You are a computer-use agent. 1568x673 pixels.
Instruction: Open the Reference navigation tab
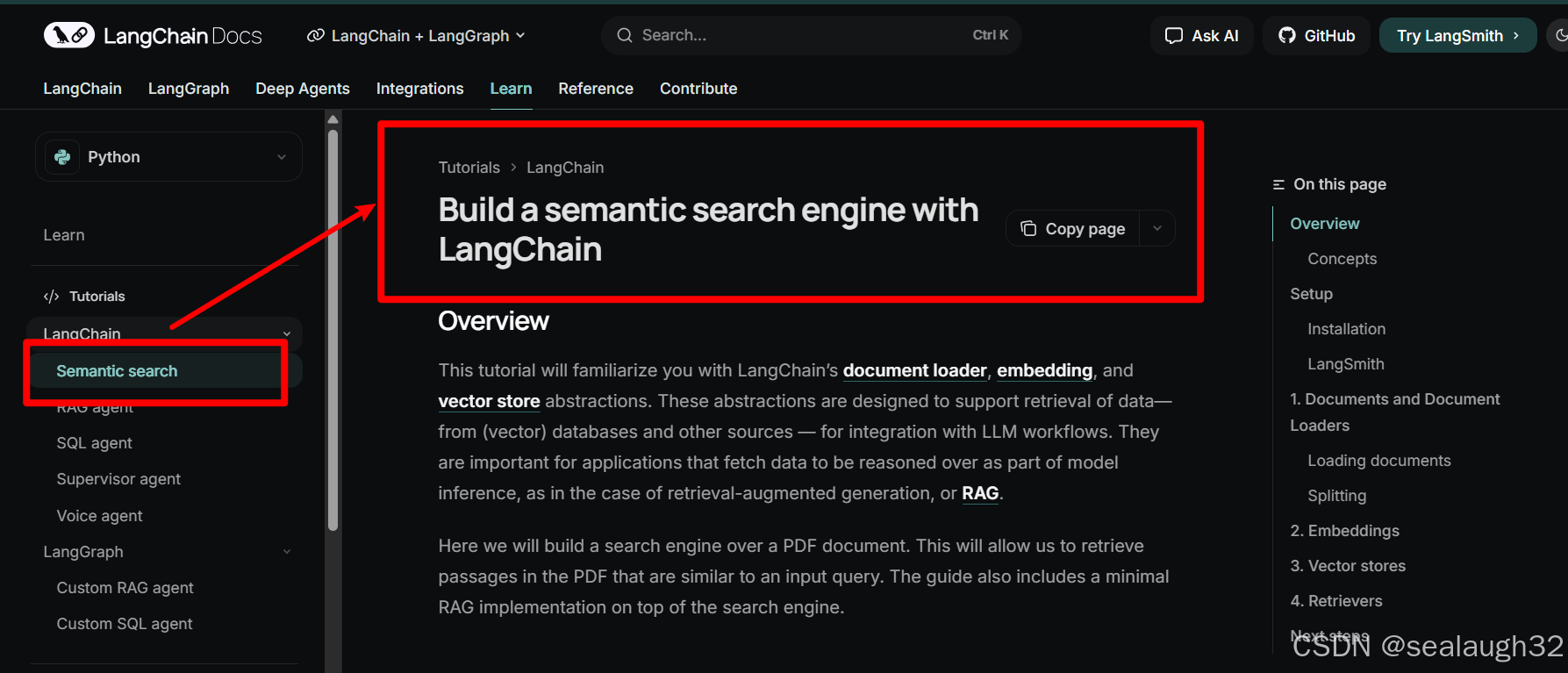click(x=596, y=89)
